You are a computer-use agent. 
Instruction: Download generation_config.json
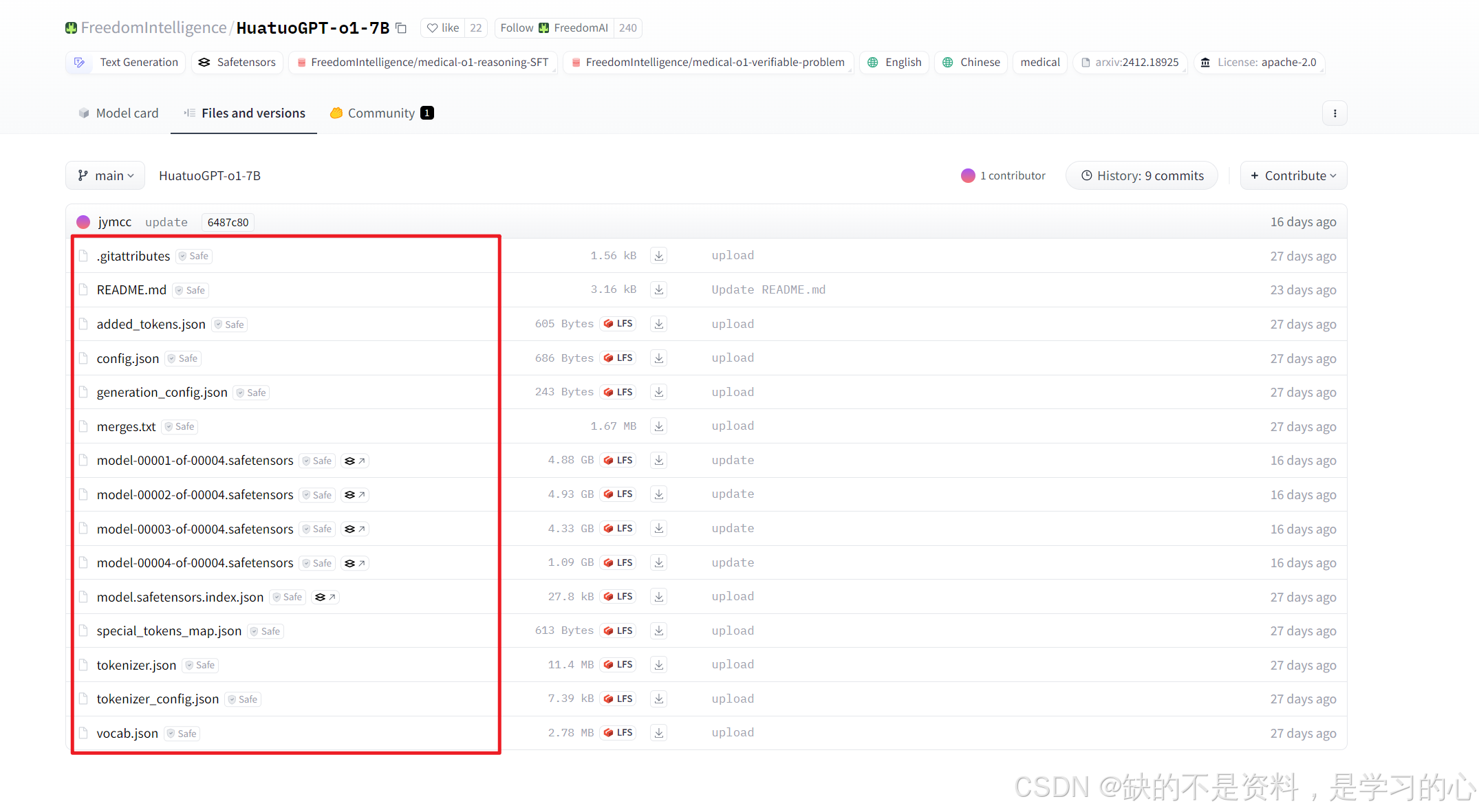click(x=659, y=392)
